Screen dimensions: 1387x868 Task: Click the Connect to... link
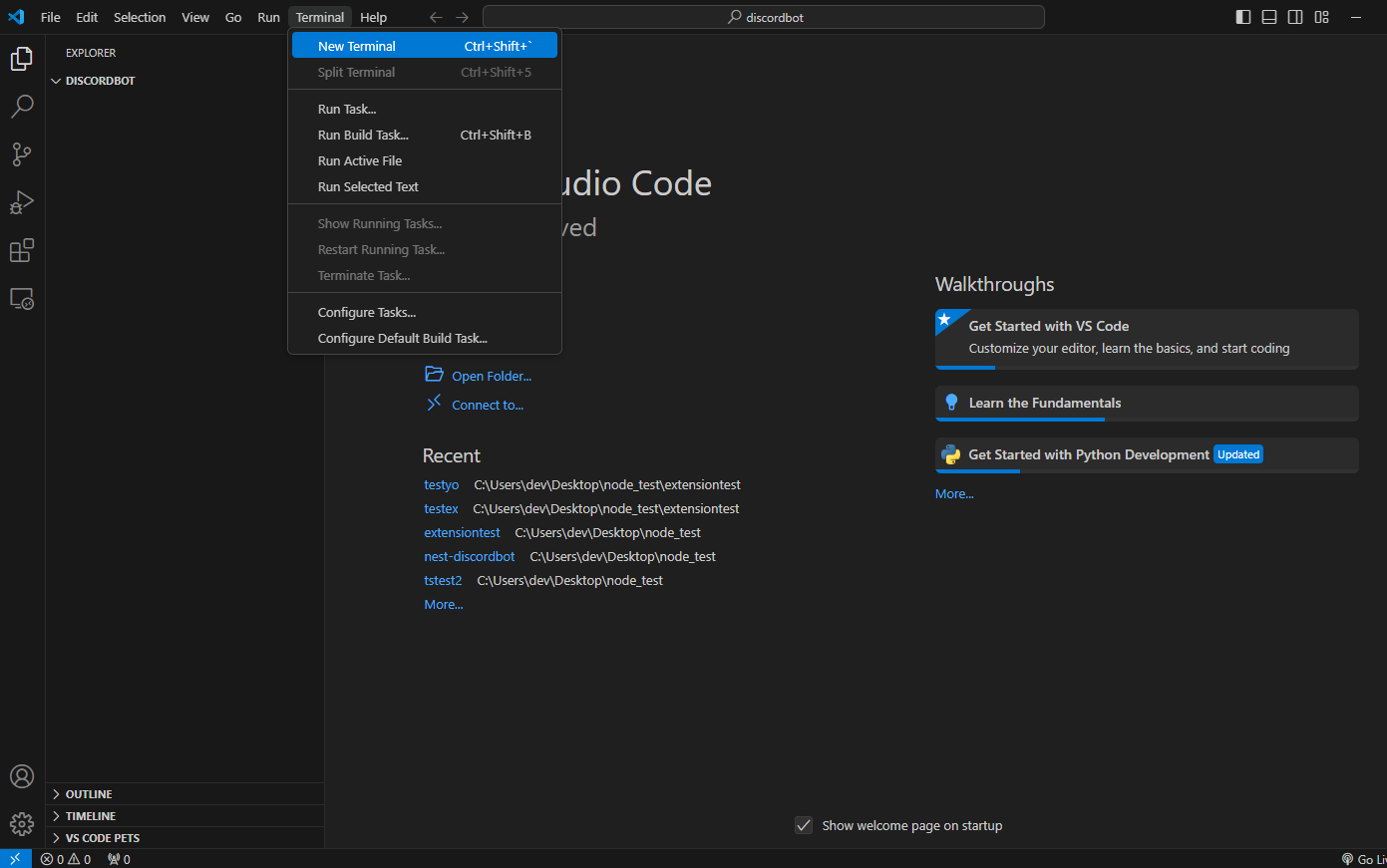click(x=488, y=405)
